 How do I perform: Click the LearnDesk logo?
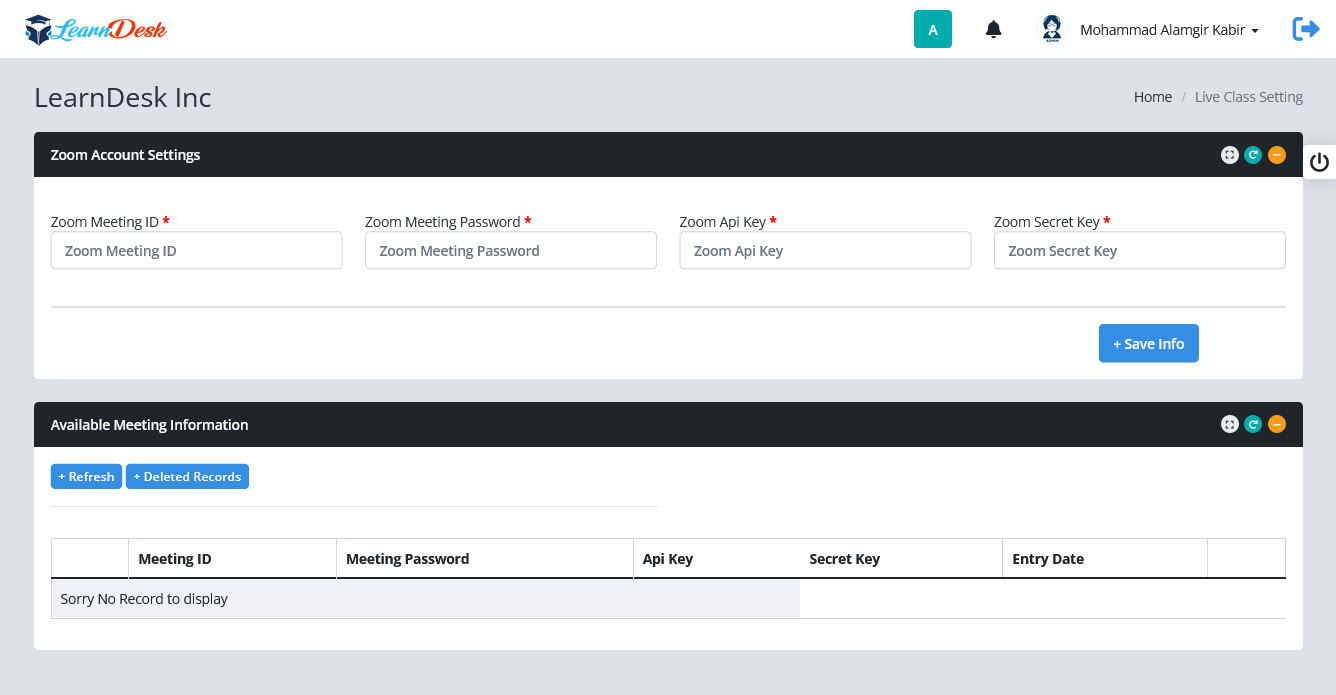pyautogui.click(x=96, y=30)
